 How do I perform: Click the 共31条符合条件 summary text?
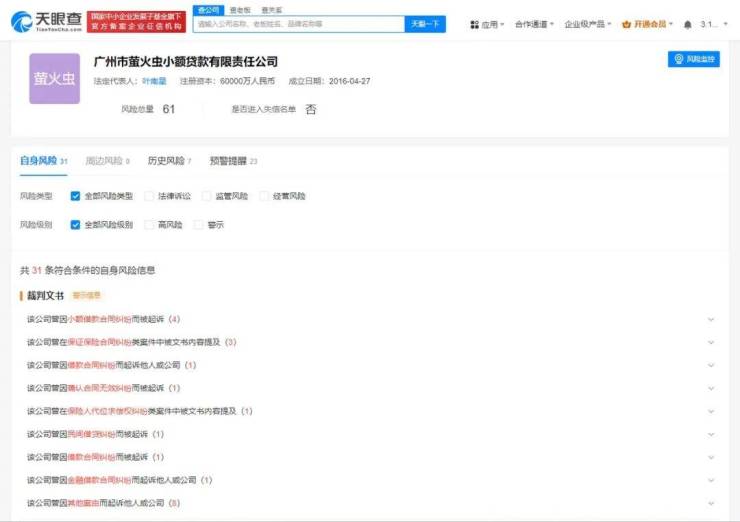click(x=87, y=270)
